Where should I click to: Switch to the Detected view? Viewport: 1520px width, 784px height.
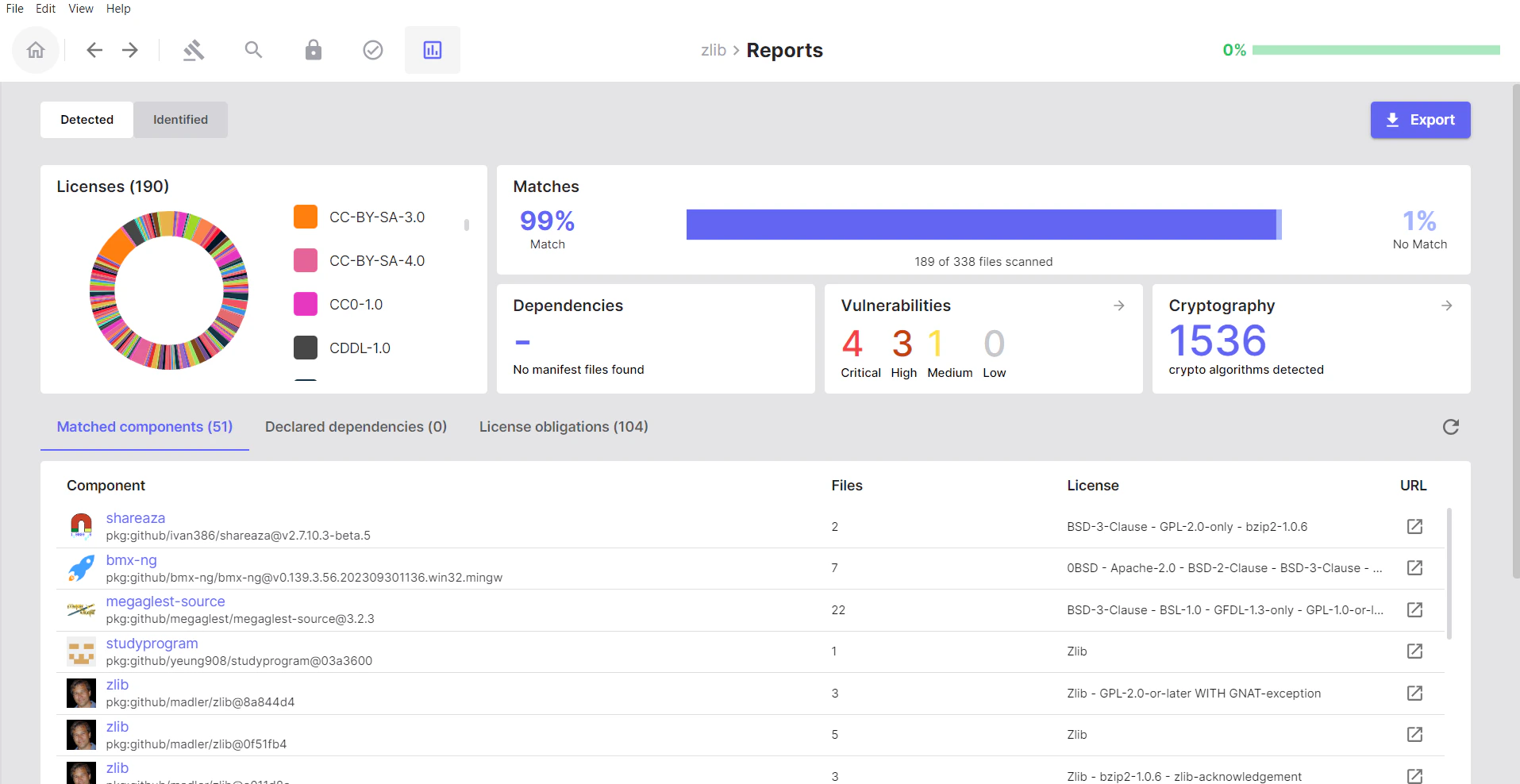86,119
